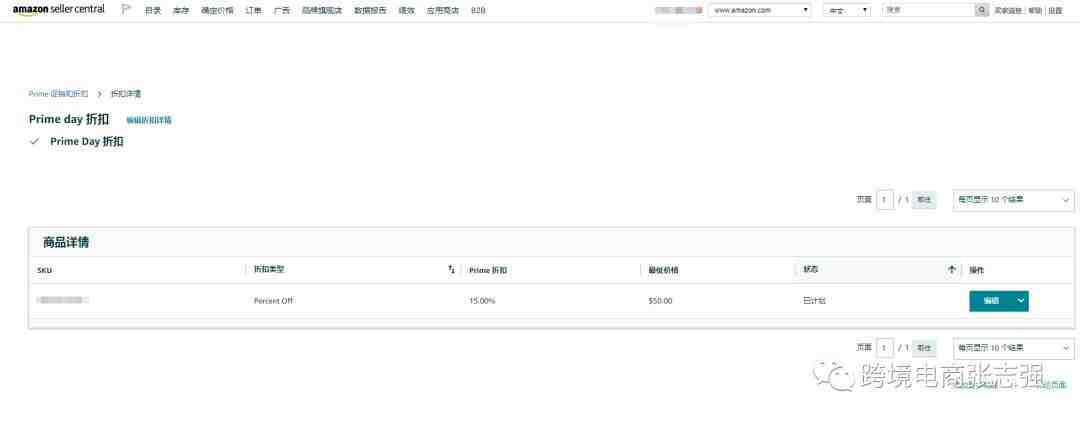Screen dimensions: 1080x423
Task: Sort the 折扣类型 column using its arrows
Action: pos(451,270)
